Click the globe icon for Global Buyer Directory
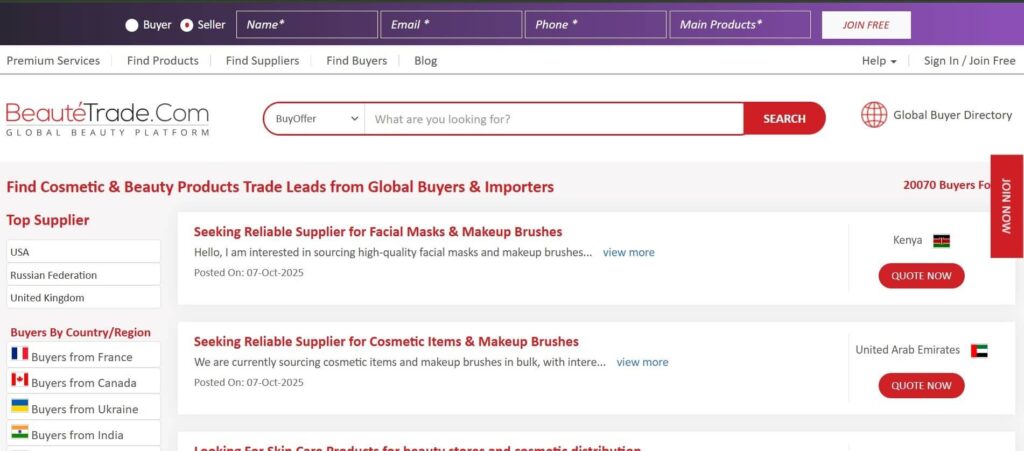 click(874, 115)
